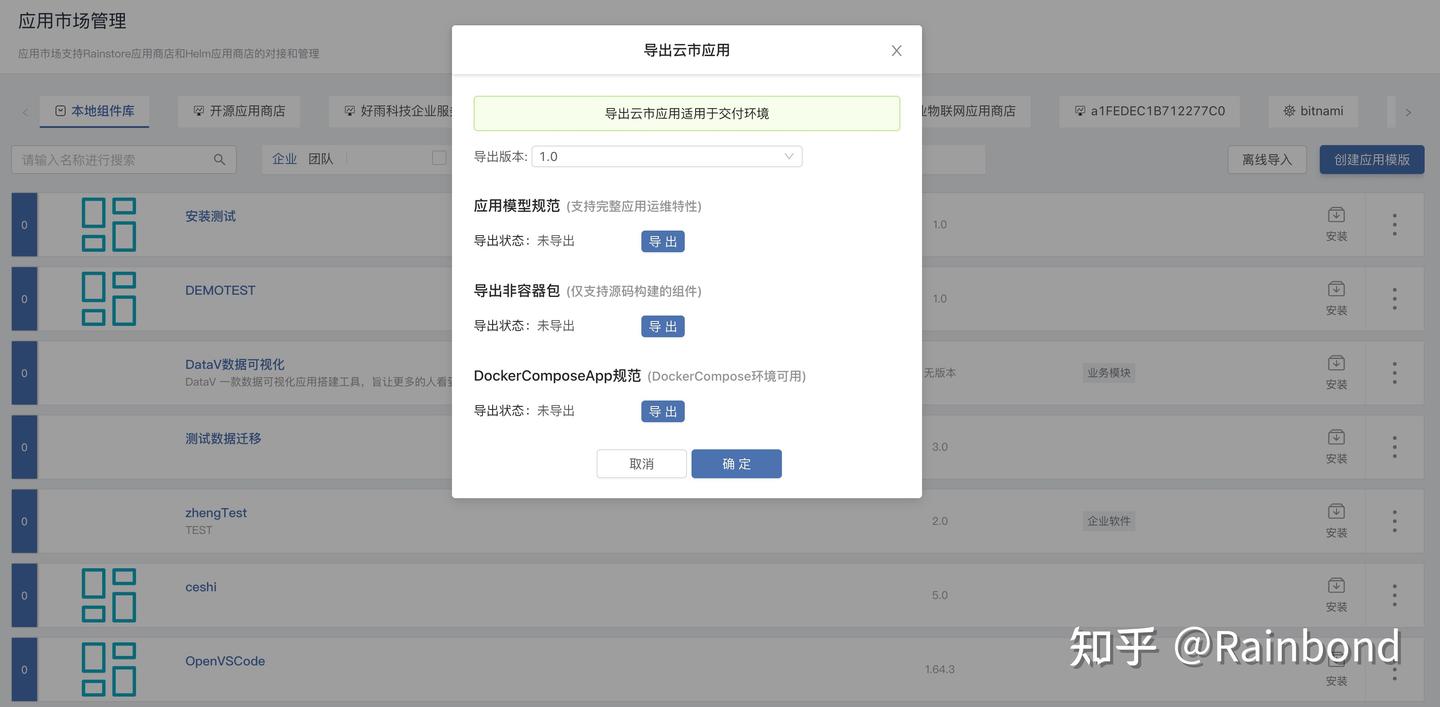Click the 业务模块 tag
The width and height of the screenshot is (1440, 707).
coord(1108,373)
